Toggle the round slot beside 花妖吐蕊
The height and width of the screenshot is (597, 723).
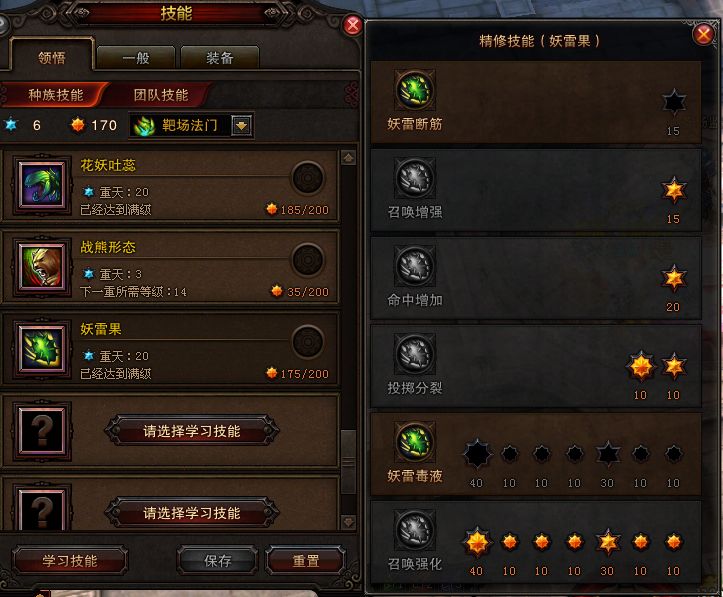pyautogui.click(x=308, y=178)
